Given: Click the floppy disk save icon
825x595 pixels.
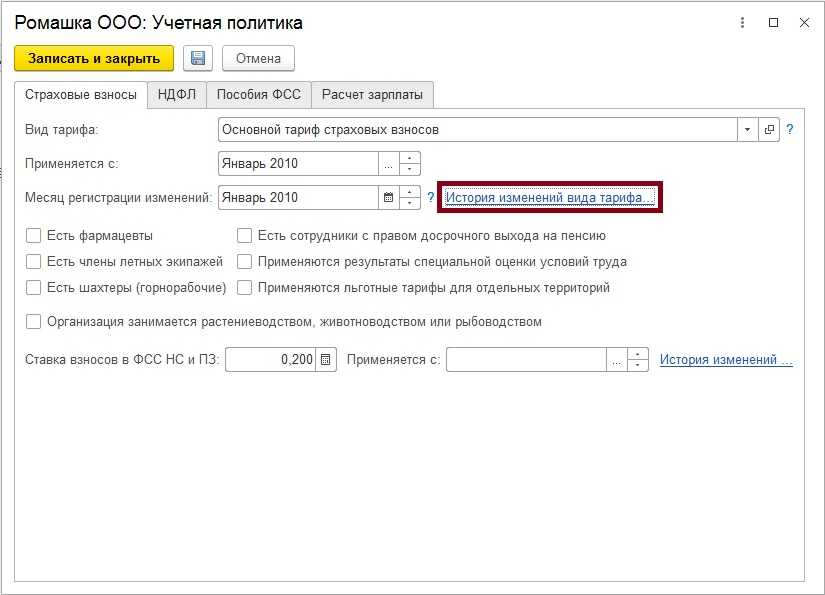Looking at the screenshot, I should [198, 58].
